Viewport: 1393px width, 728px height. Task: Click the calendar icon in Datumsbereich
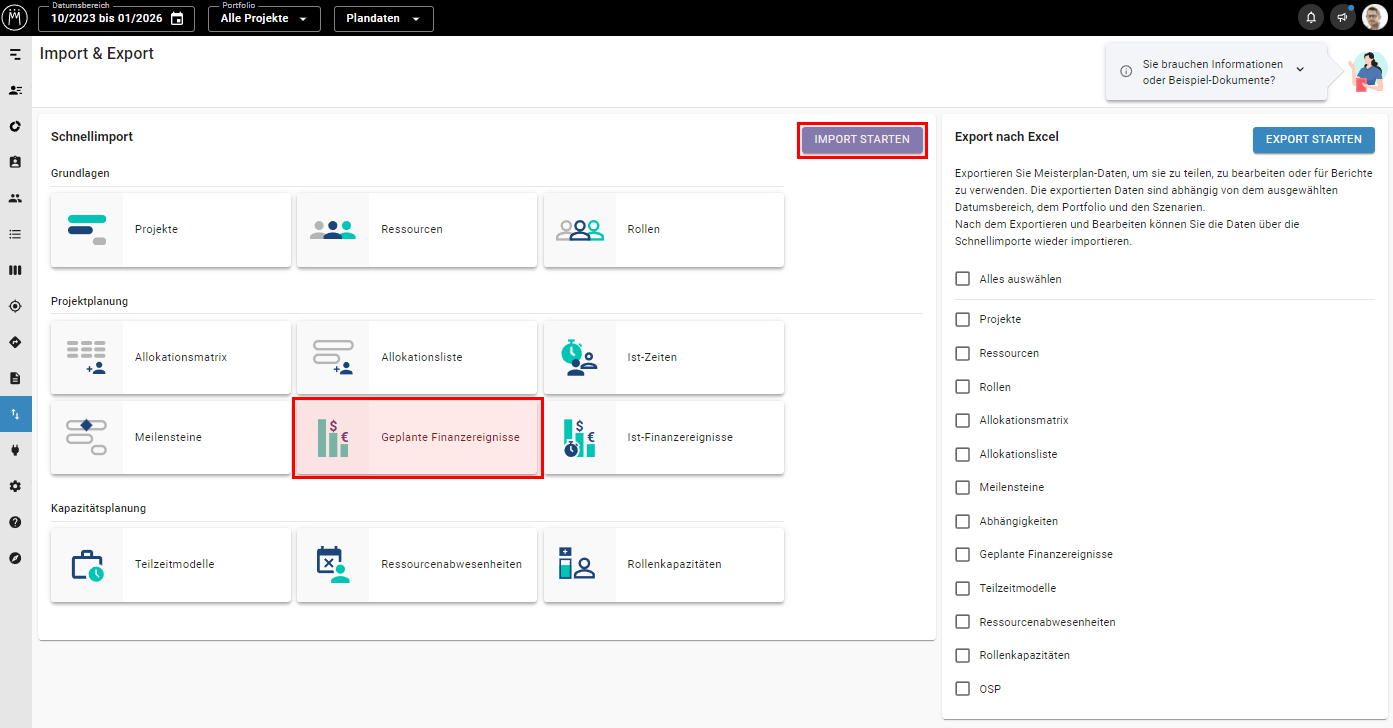[177, 19]
